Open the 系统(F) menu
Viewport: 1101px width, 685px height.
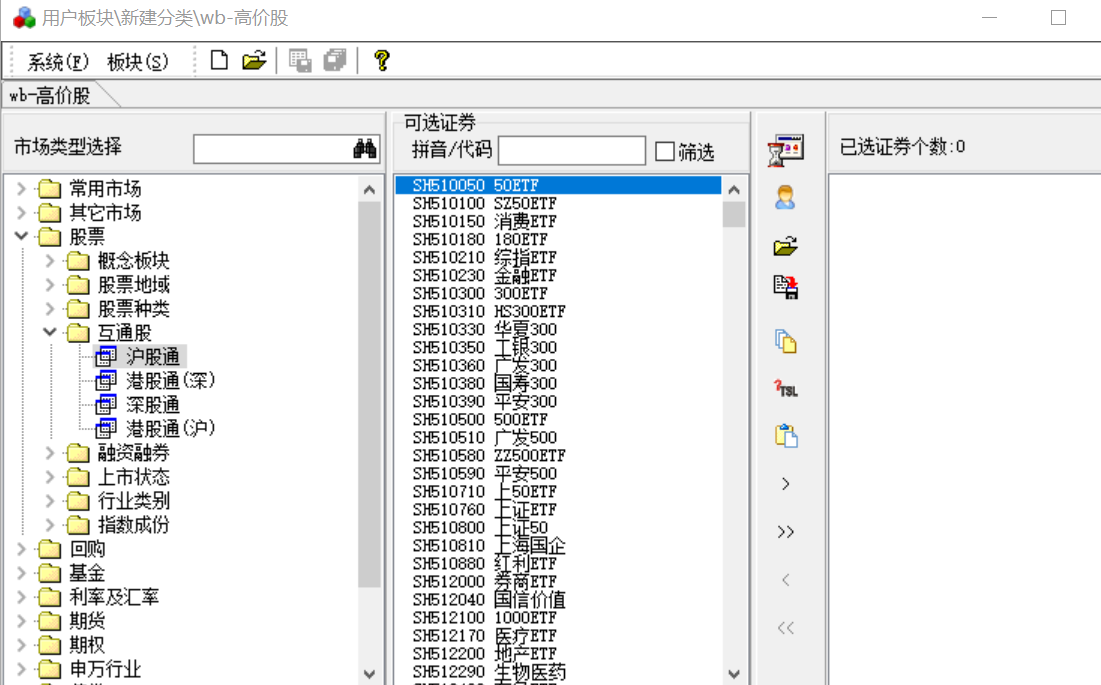pyautogui.click(x=58, y=62)
